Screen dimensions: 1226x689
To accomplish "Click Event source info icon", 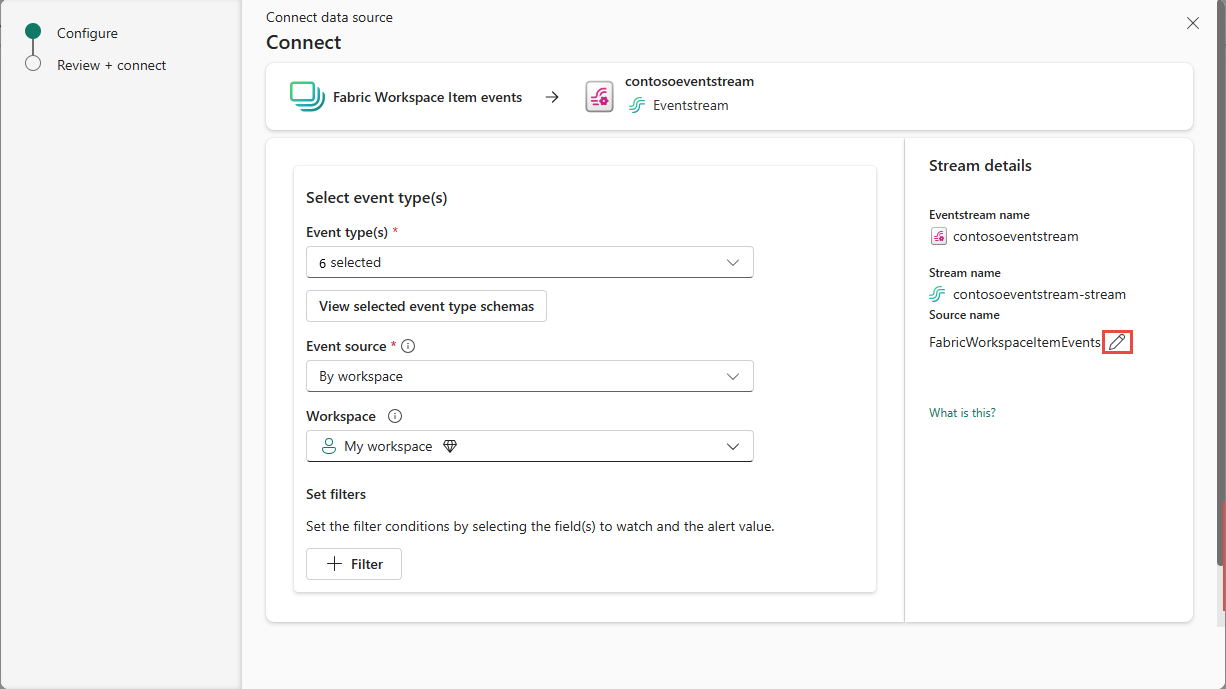I will [x=408, y=346].
